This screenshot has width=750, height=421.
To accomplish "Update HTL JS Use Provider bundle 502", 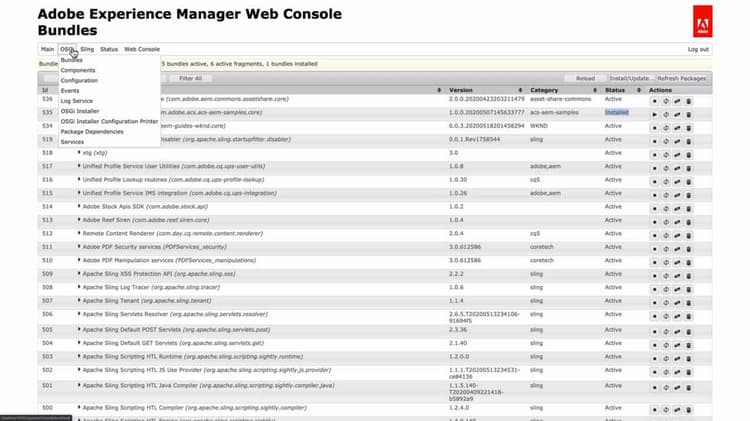I will pyautogui.click(x=677, y=372).
